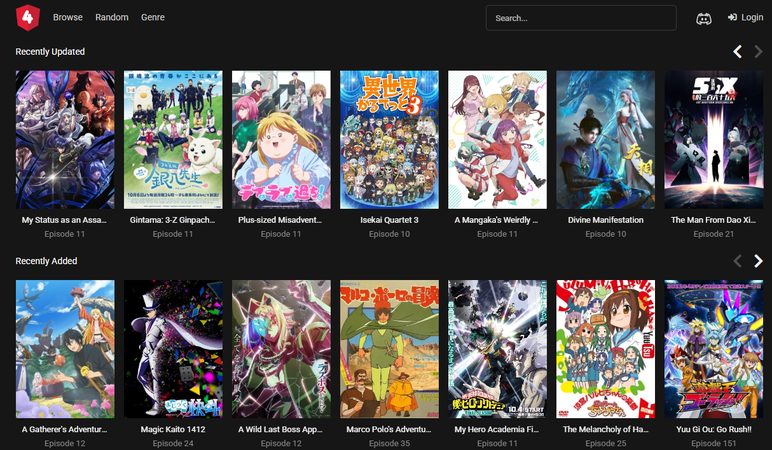Image resolution: width=772 pixels, height=450 pixels.
Task: Open A Gatherer's Adventure poster
Action: click(x=65, y=349)
